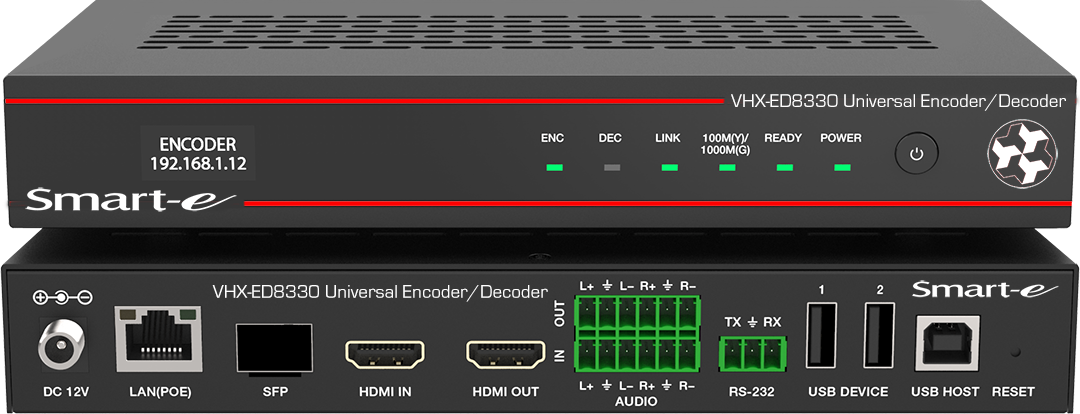Click USB device port number 2
This screenshot has width=1080, height=414.
[879, 335]
